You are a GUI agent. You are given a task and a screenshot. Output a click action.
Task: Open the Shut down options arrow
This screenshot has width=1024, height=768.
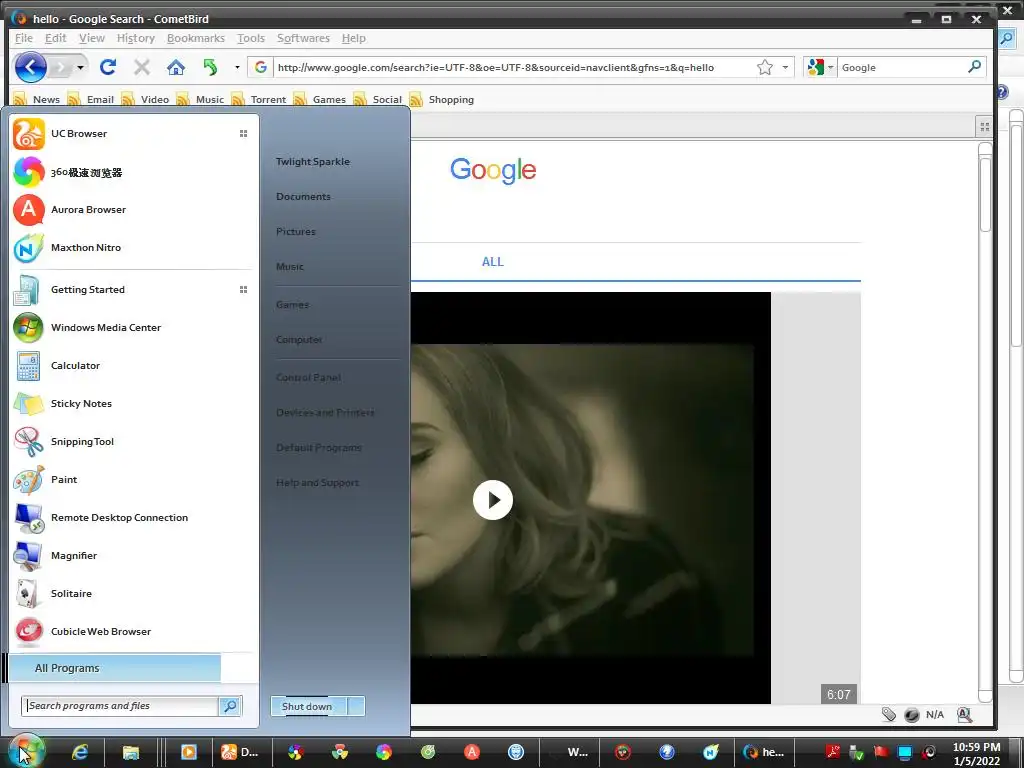(357, 706)
